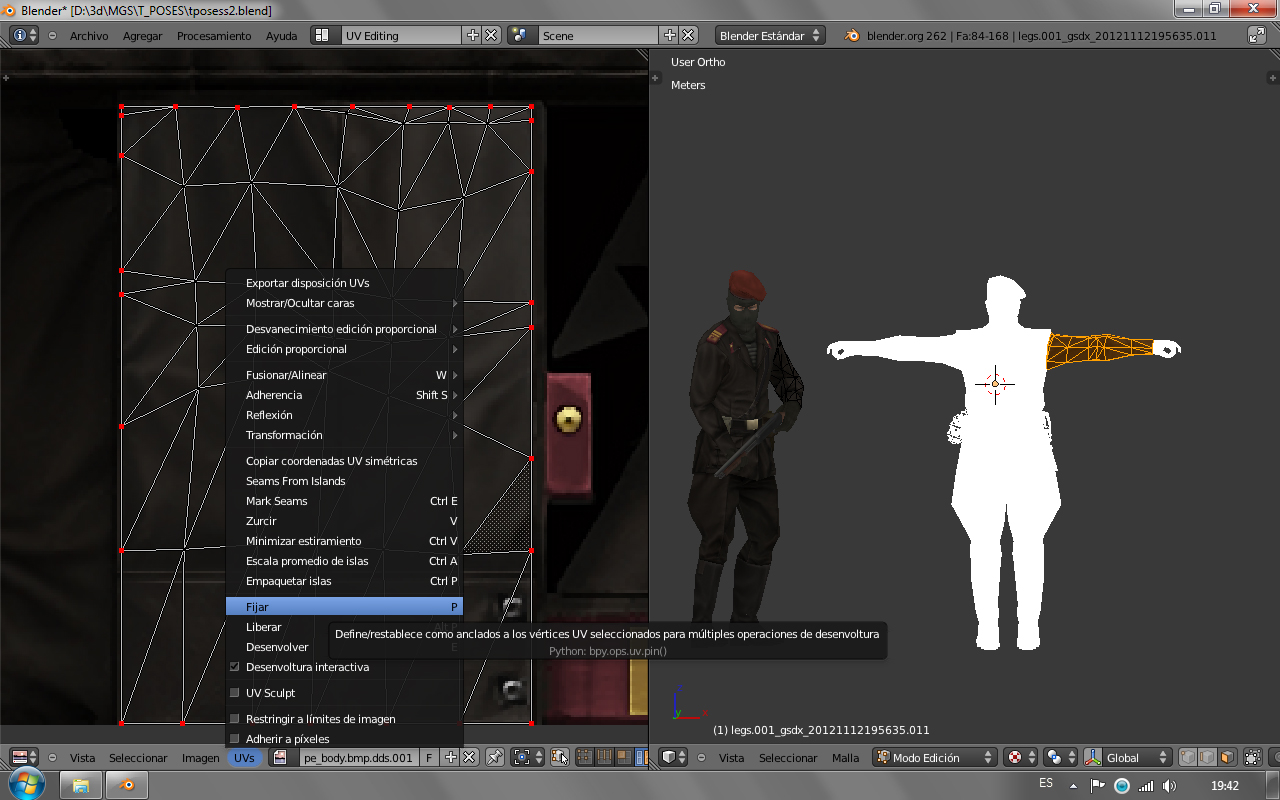Screen dimensions: 1280x800
Task: Click the blender.org logo icon in header
Action: 852,35
